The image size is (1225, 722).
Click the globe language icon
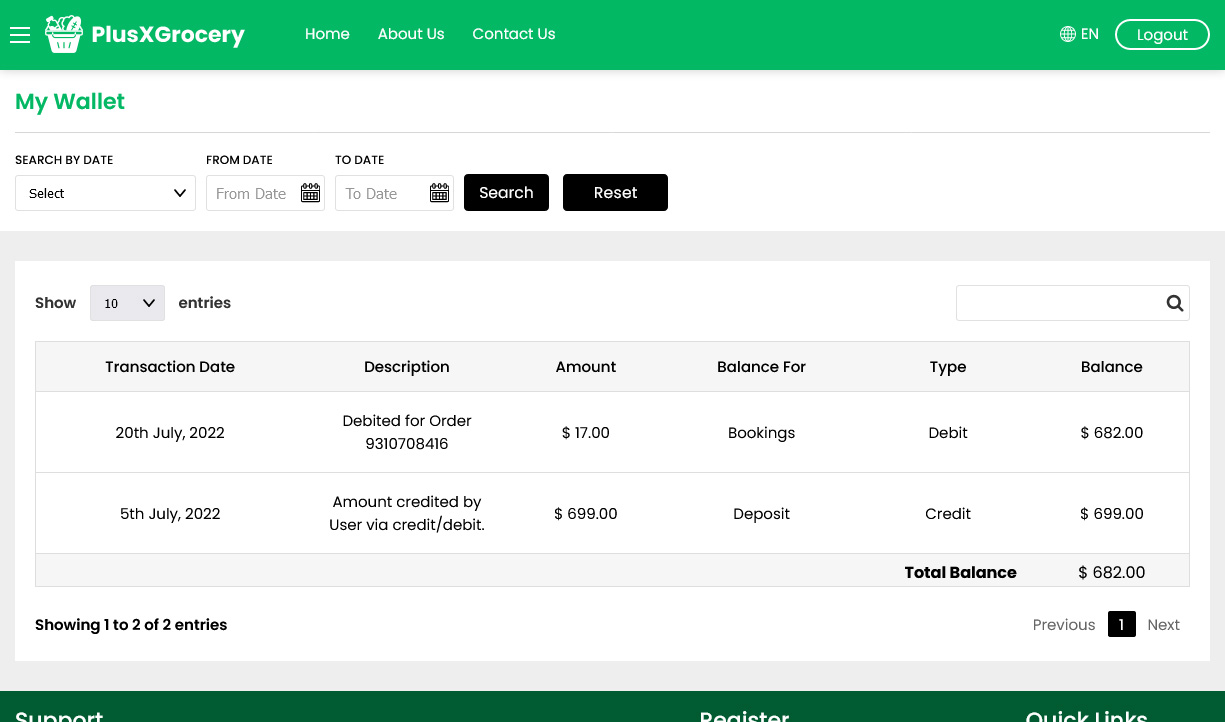[x=1068, y=34]
